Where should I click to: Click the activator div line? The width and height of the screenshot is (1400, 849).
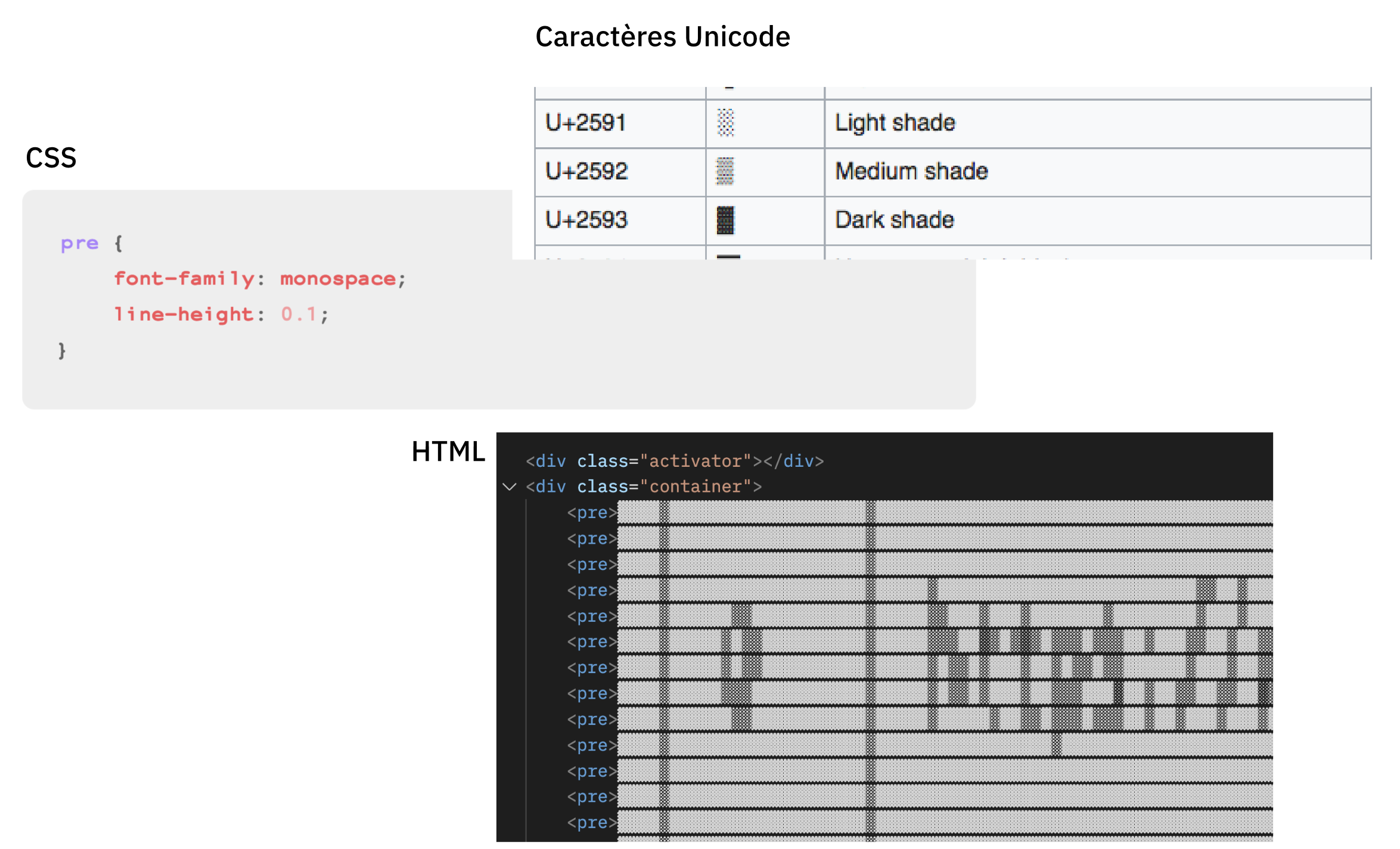(674, 461)
